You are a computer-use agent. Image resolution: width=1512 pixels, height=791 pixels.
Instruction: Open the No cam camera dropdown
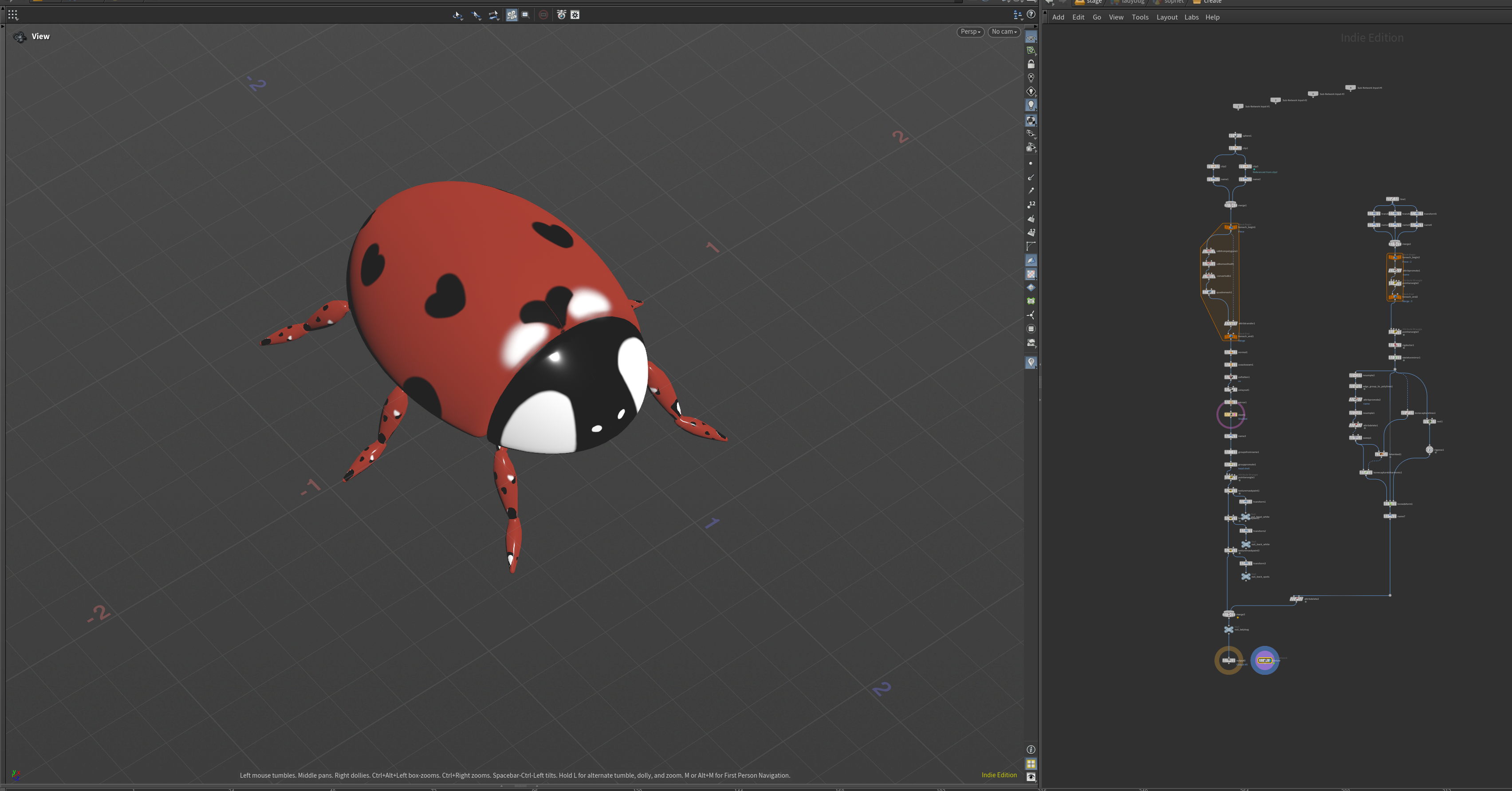point(1004,31)
